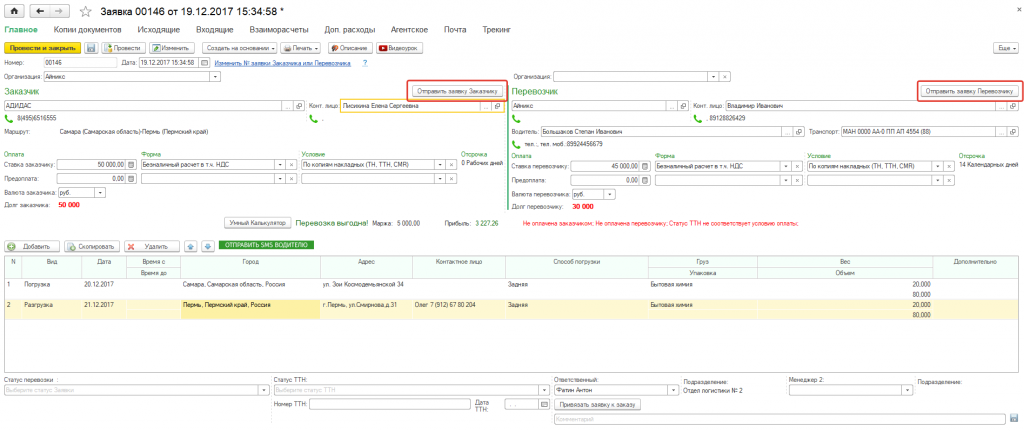Open customer Условие По копиям накладных dropdown
This screenshot has width=1024, height=431.
[441, 165]
